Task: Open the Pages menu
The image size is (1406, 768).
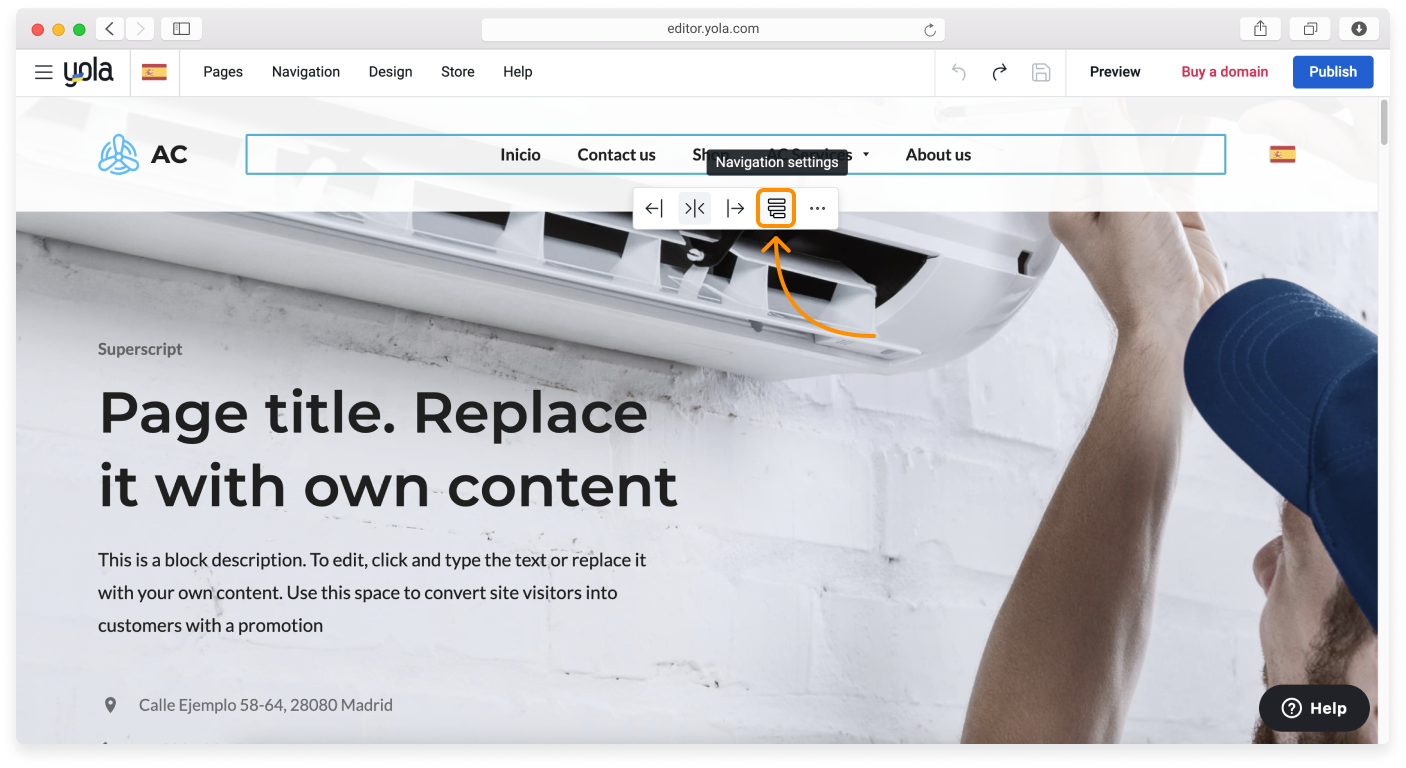Action: (x=222, y=72)
